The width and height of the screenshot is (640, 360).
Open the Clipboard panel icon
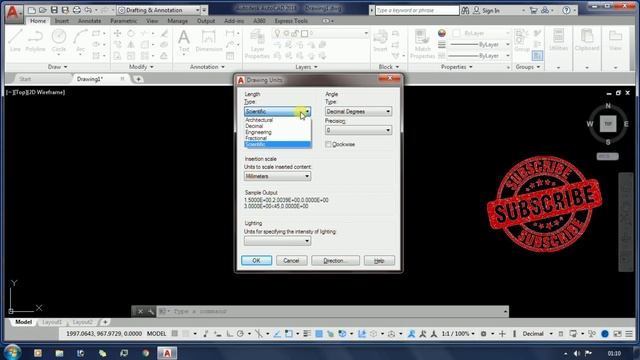[x=587, y=40]
